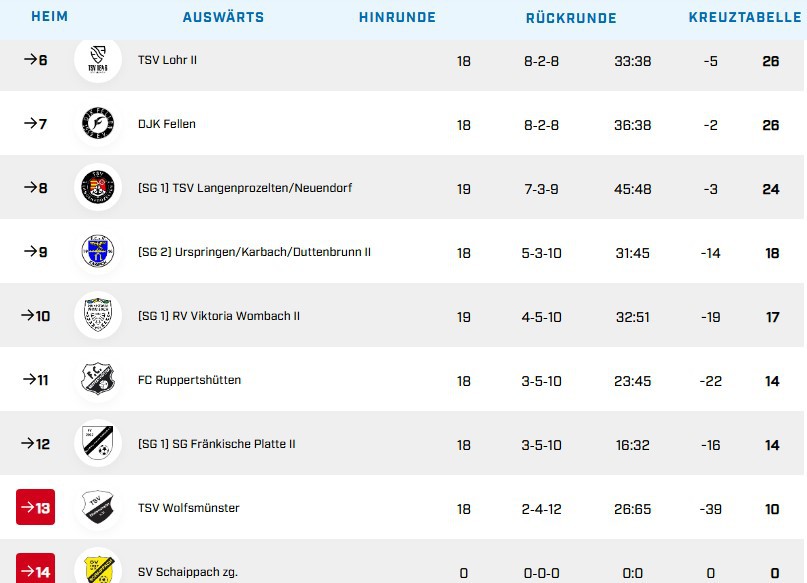Open the TSV Lohr II team link
This screenshot has height=583, width=807.
[167, 60]
